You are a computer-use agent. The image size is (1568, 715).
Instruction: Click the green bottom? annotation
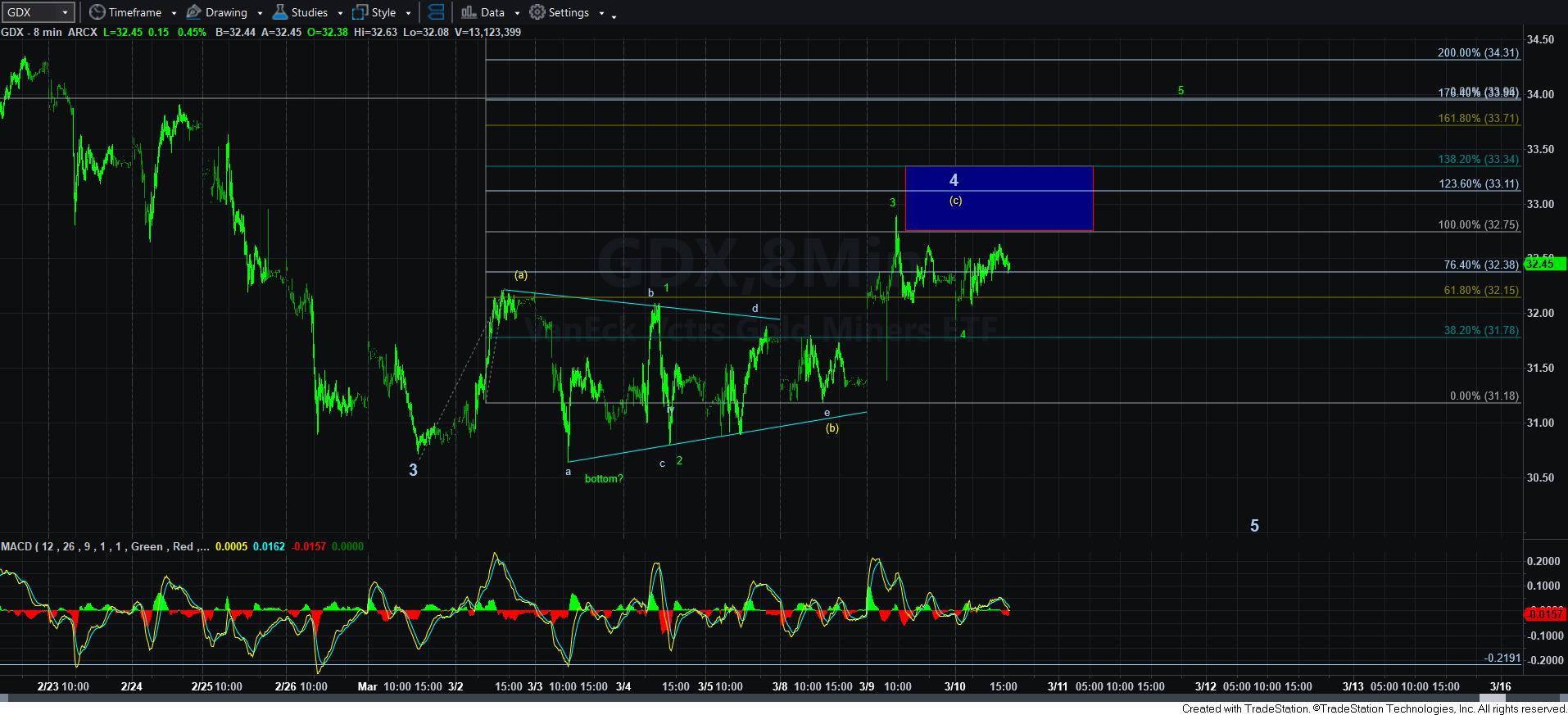604,478
